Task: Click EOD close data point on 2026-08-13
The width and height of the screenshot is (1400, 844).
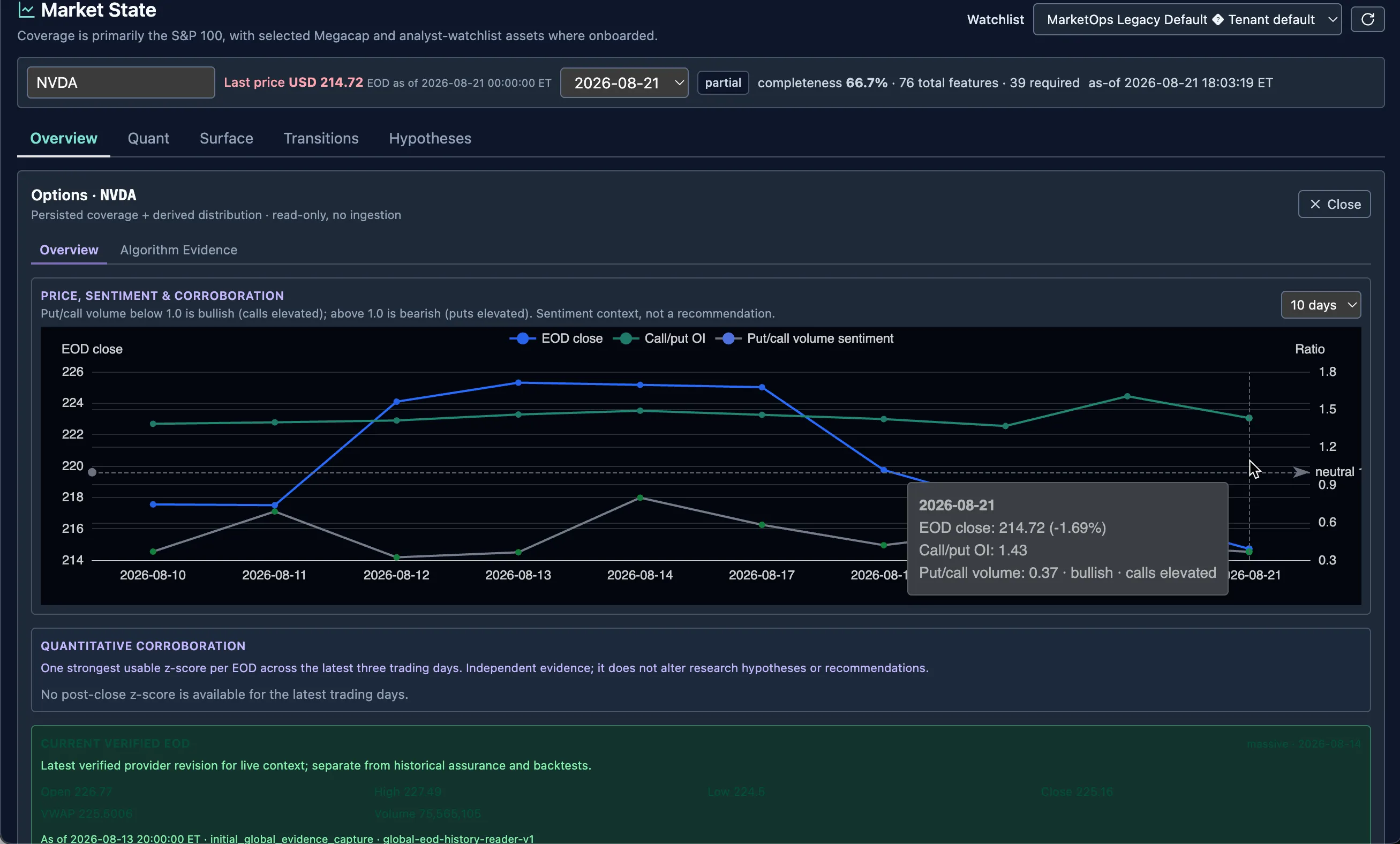Action: [x=518, y=383]
